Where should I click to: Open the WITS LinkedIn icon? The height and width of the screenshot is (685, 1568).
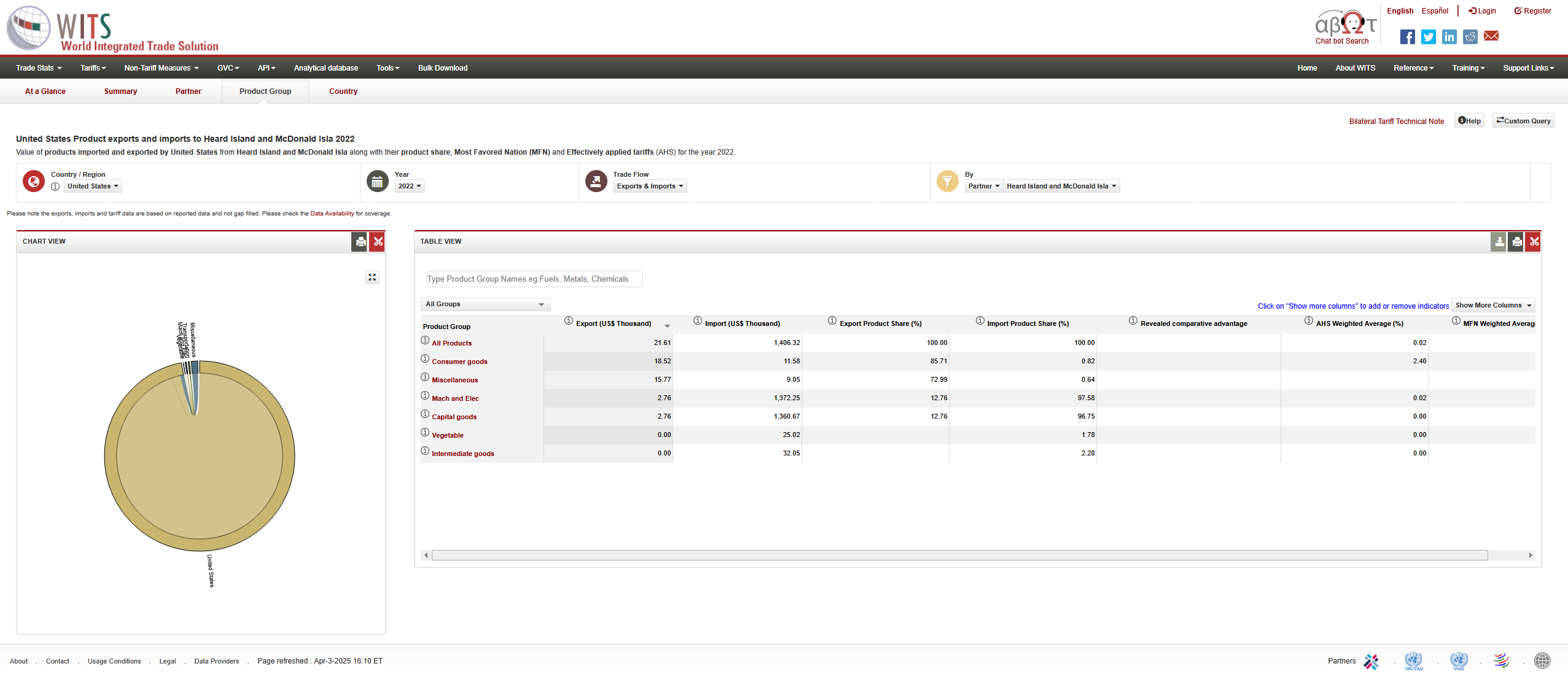tap(1449, 37)
